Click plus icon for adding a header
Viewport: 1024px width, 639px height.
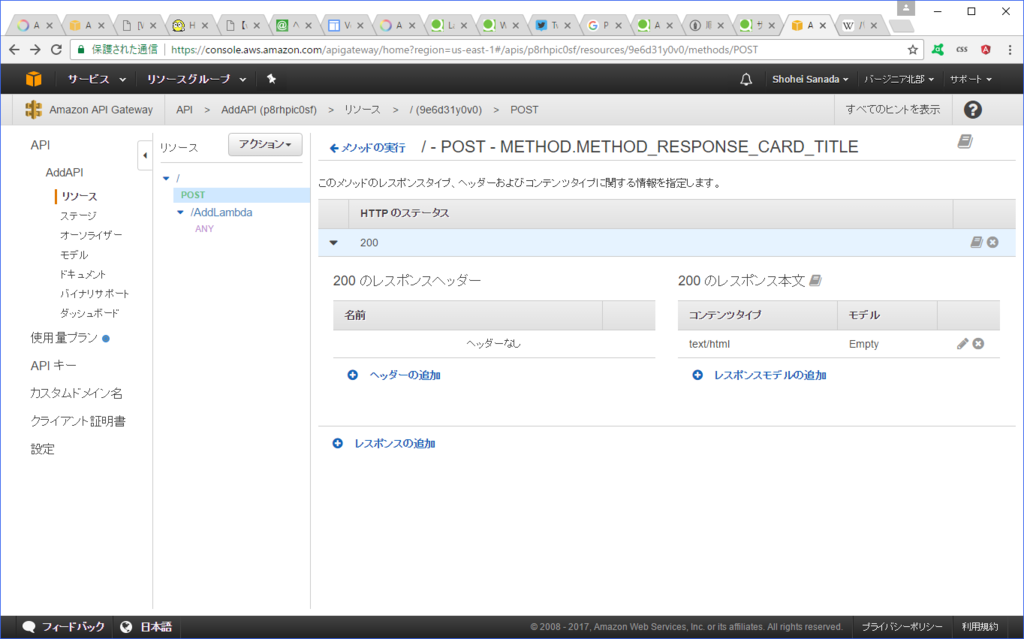tap(353, 375)
